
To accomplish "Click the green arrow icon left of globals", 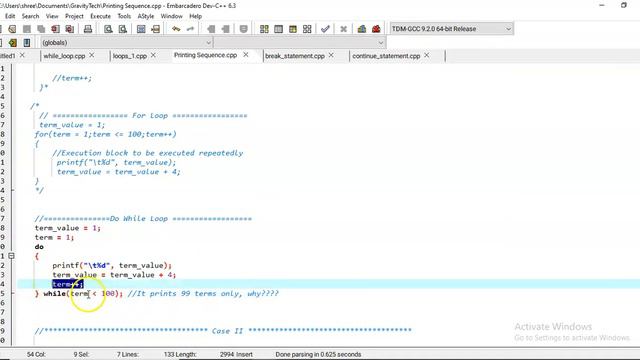I will pyautogui.click(x=13, y=42).
